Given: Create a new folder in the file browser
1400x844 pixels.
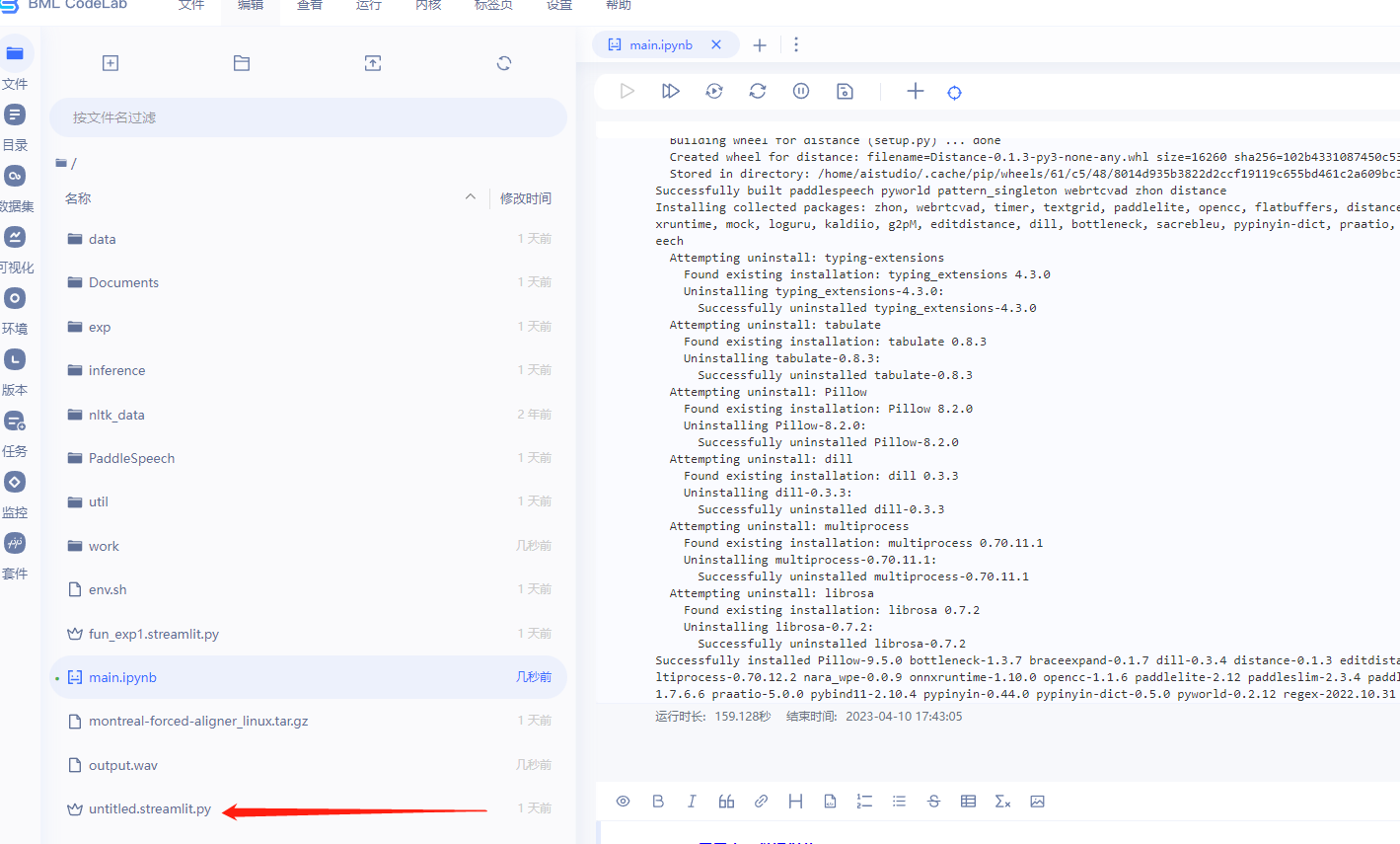Looking at the screenshot, I should (242, 63).
